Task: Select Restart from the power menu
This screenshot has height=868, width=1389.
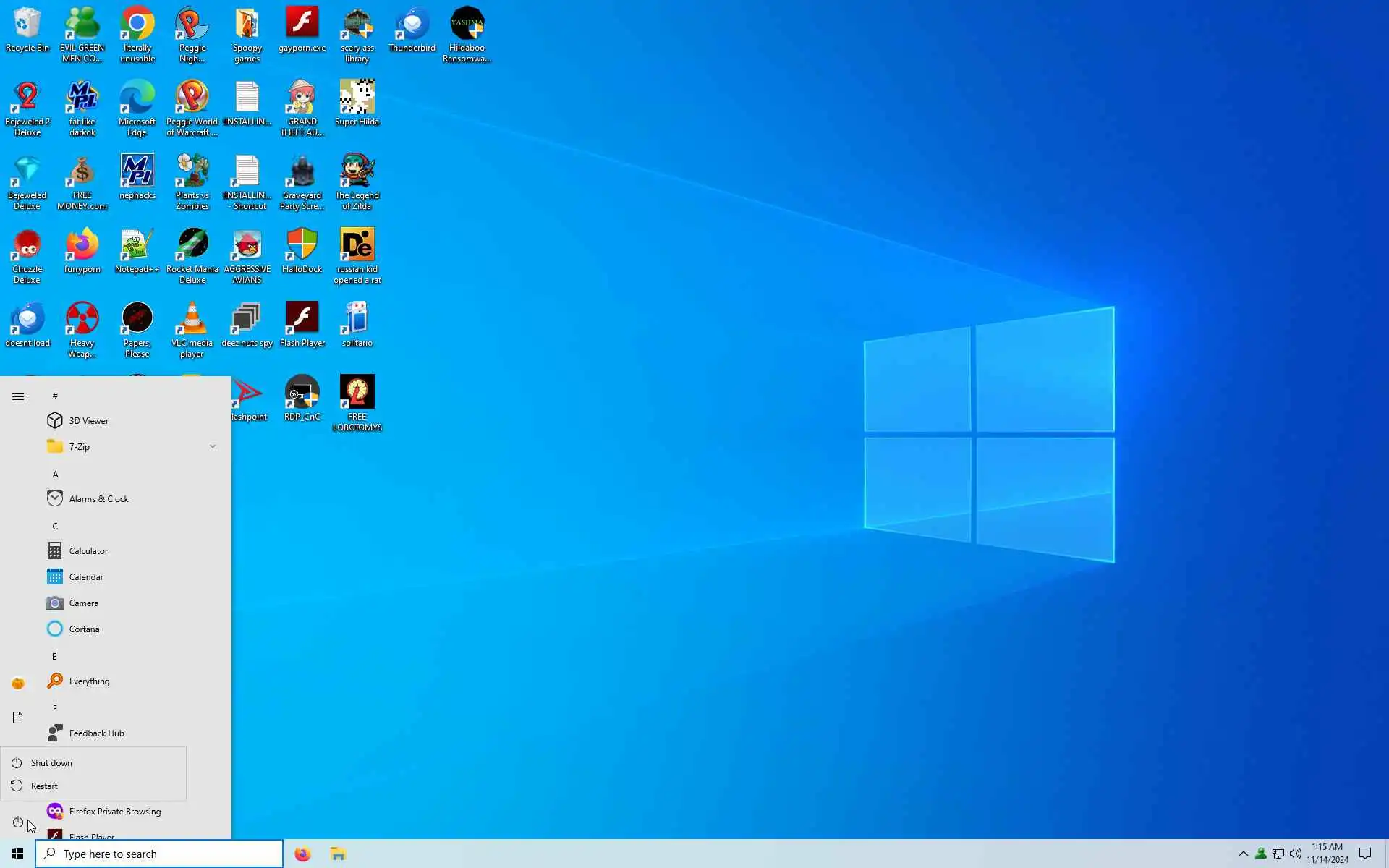Action: click(44, 786)
